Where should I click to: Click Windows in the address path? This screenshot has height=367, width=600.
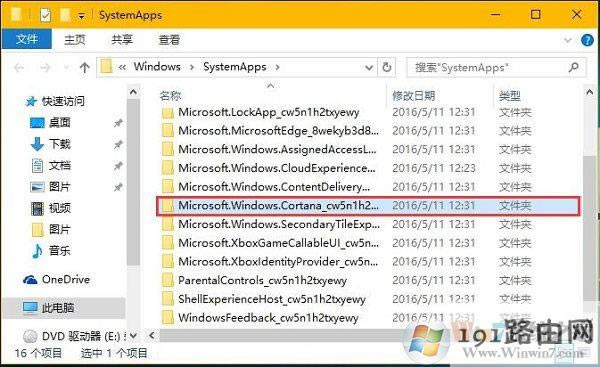pyautogui.click(x=157, y=67)
